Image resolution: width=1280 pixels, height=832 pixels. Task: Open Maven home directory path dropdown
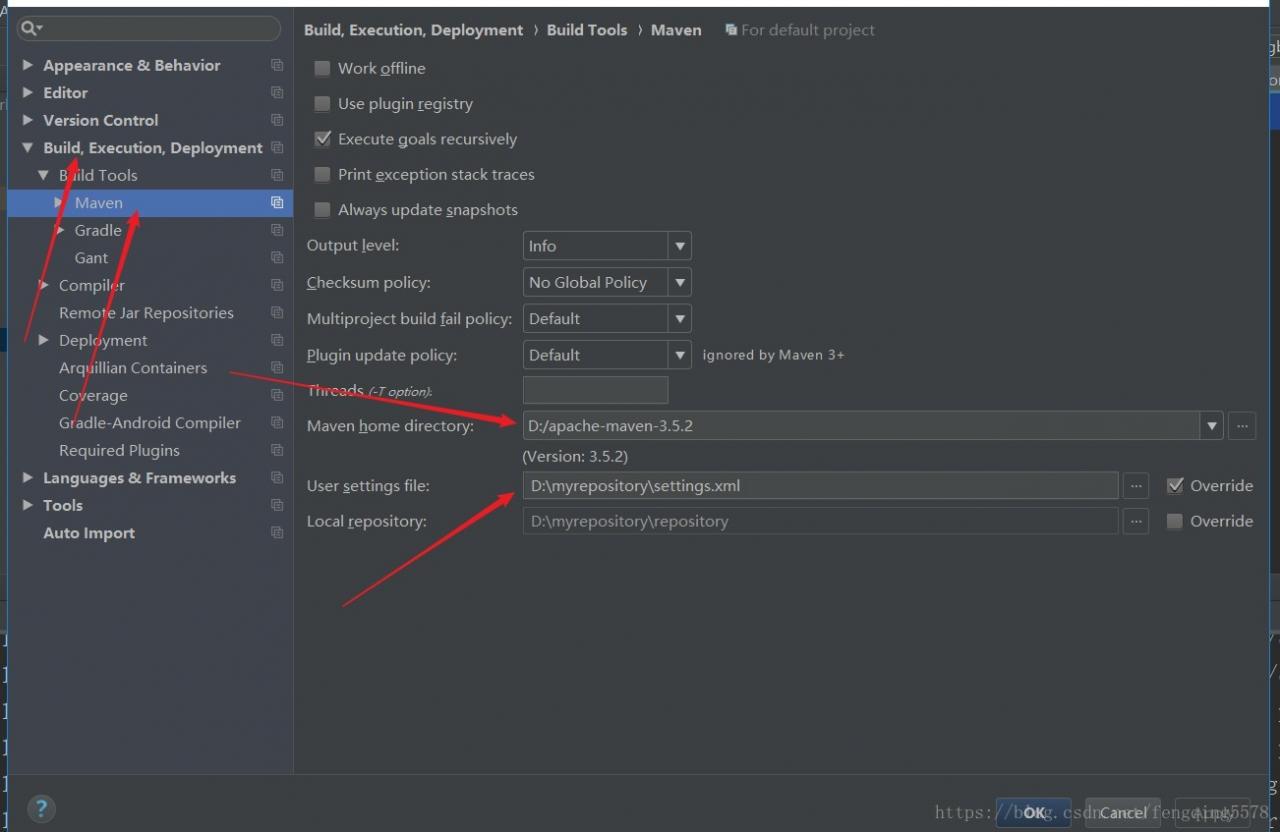(x=1212, y=426)
